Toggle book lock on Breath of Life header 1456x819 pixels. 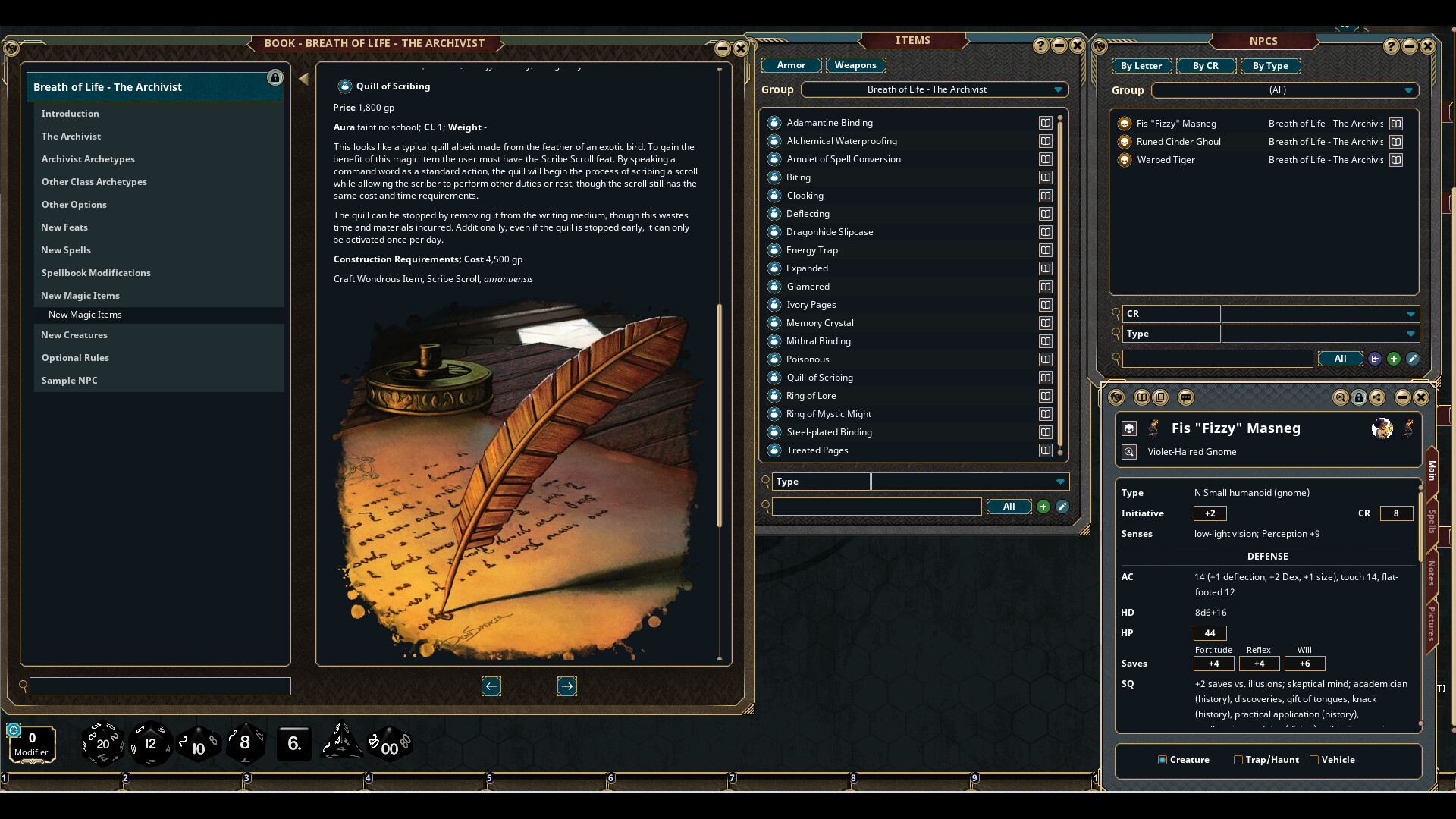(275, 77)
